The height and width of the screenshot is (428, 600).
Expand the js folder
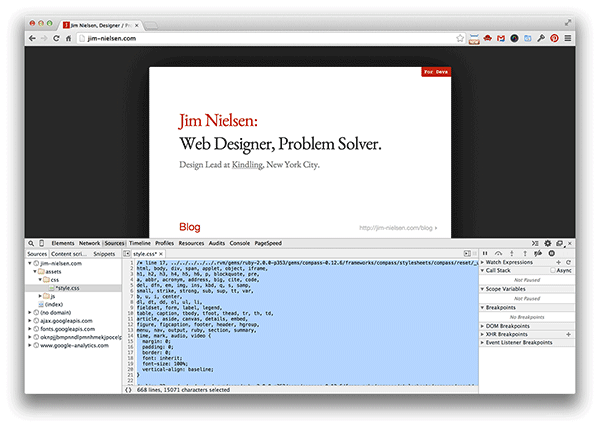pyautogui.click(x=40, y=296)
